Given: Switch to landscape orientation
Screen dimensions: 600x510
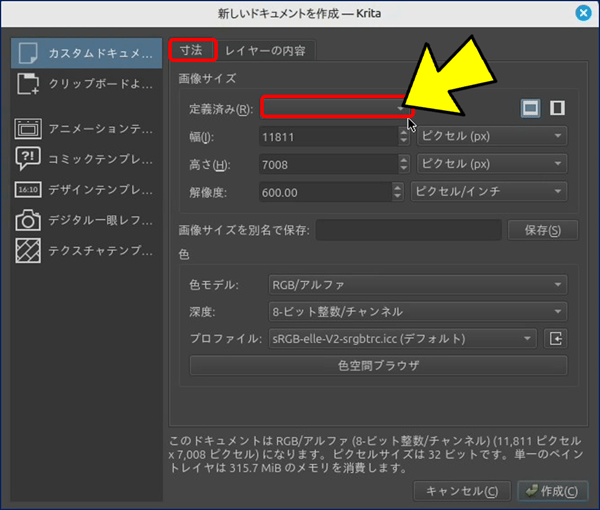Looking at the screenshot, I should tap(531, 108).
